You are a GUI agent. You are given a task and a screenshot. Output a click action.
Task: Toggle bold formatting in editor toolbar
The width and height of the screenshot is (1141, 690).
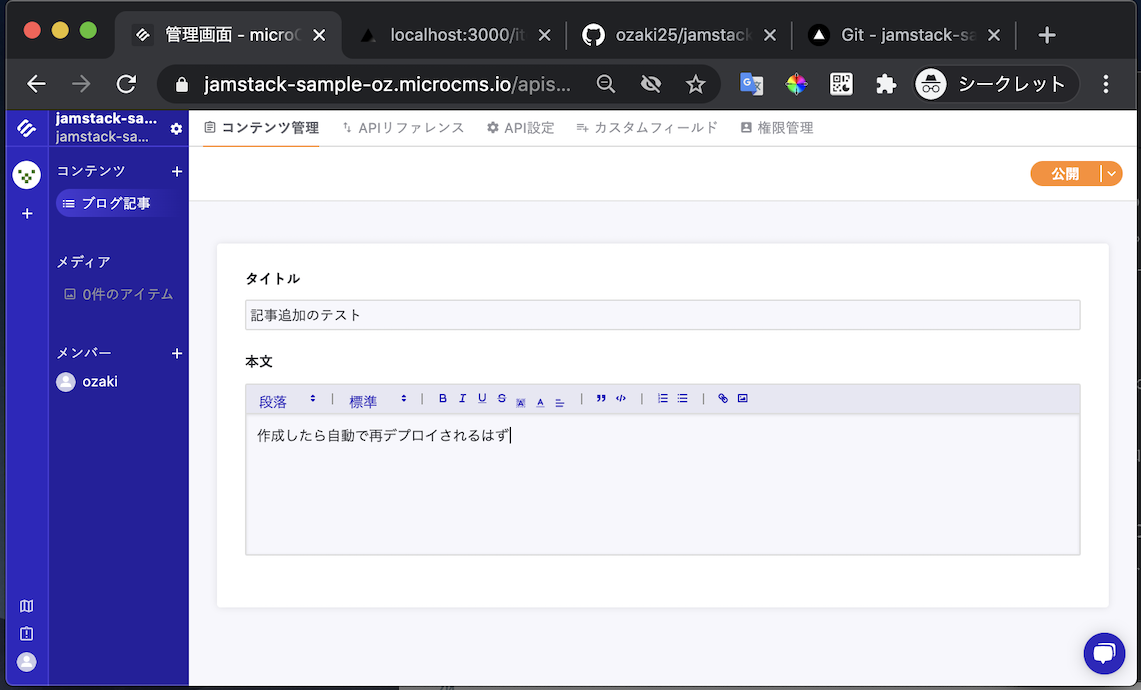442,398
